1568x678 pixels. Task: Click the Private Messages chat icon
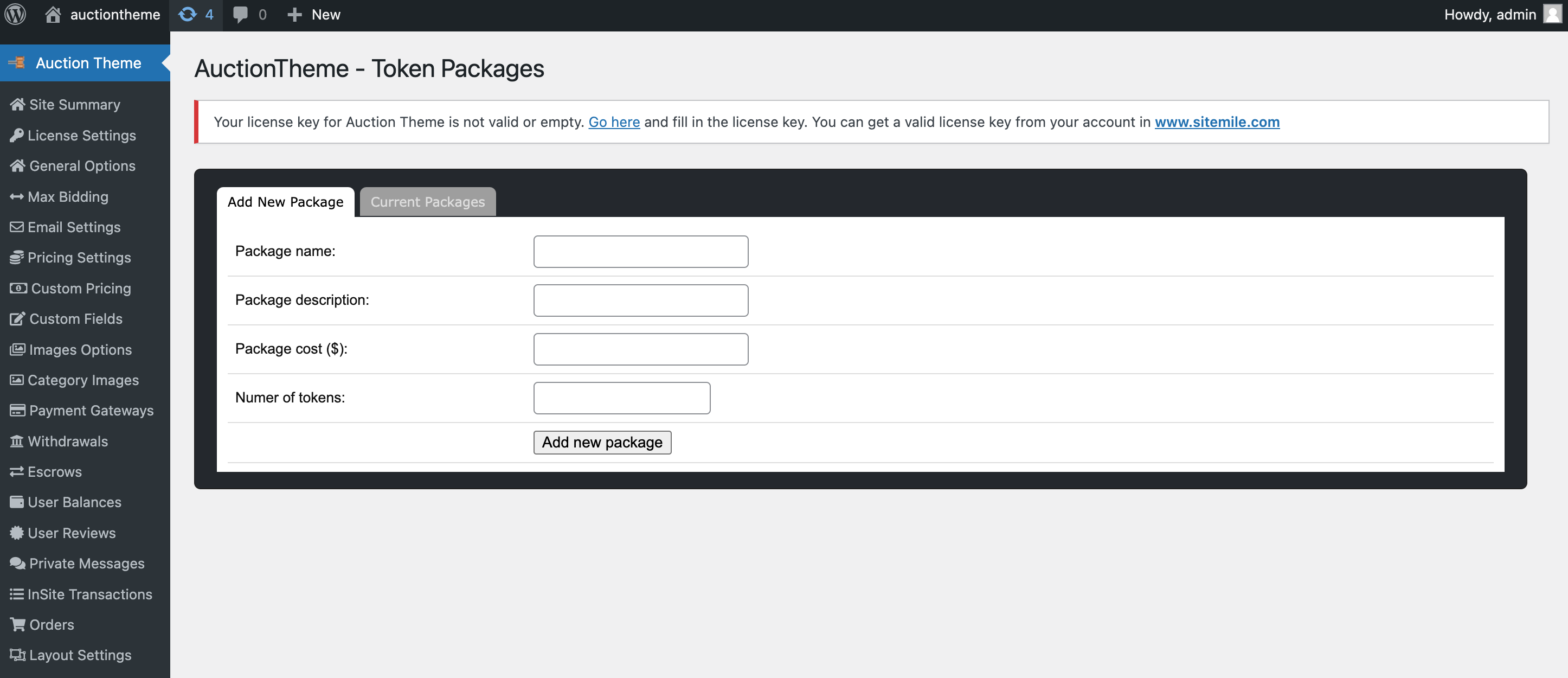coord(17,564)
